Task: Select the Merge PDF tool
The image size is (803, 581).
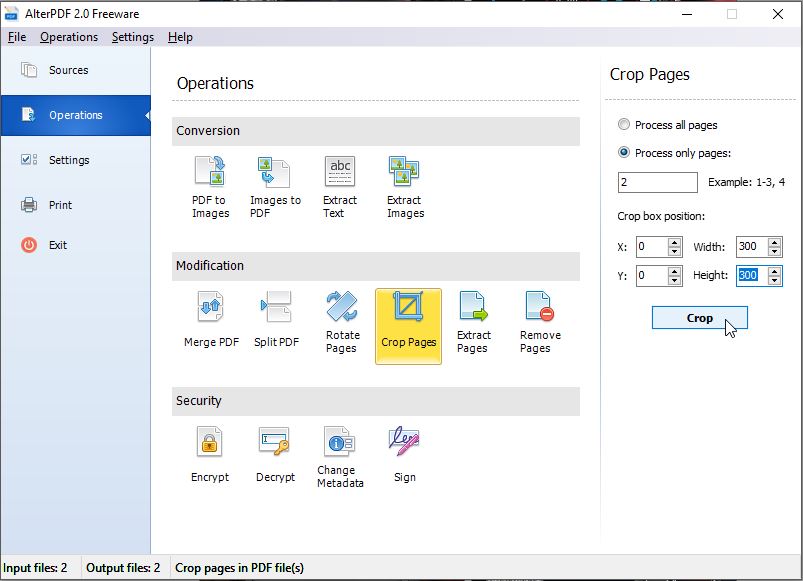Action: click(x=211, y=321)
